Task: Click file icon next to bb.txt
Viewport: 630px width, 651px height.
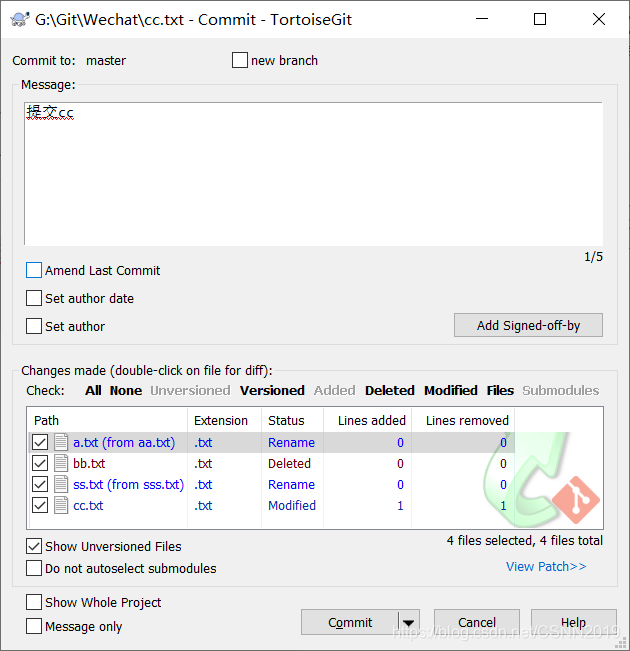Action: point(61,463)
